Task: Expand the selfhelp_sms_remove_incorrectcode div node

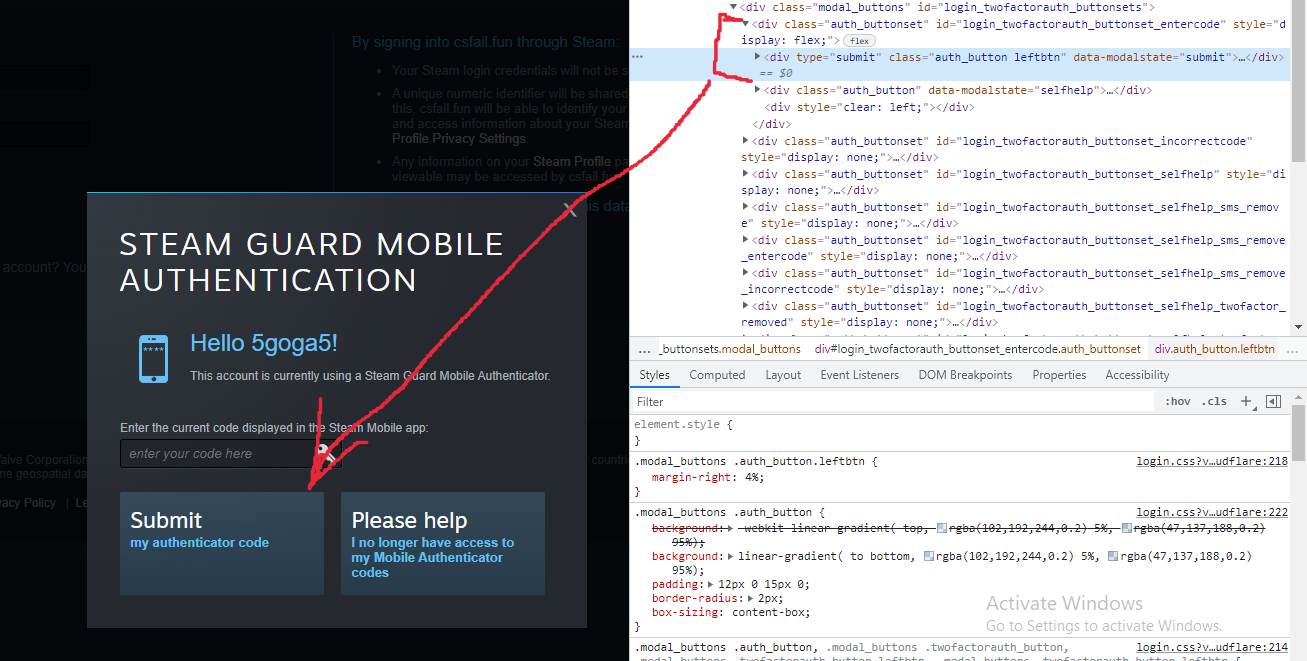Action: coord(746,273)
